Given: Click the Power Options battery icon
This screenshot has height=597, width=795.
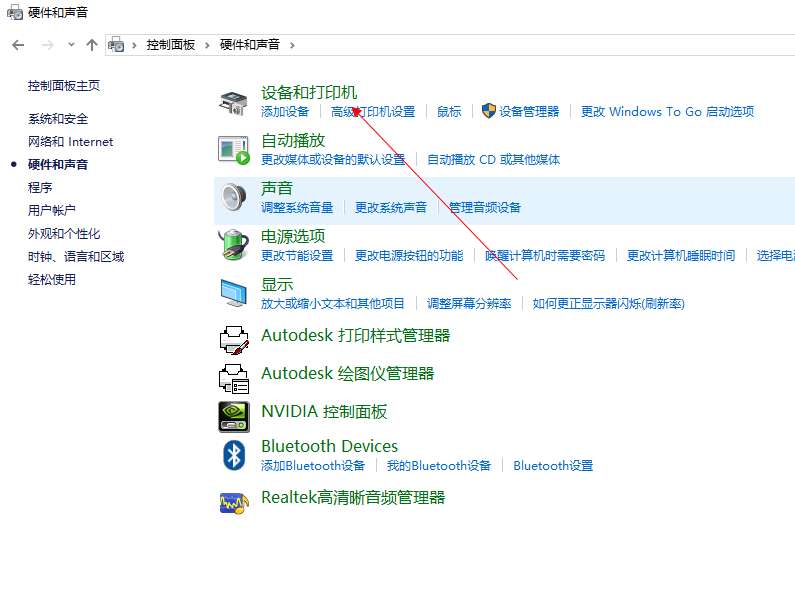Looking at the screenshot, I should [233, 244].
